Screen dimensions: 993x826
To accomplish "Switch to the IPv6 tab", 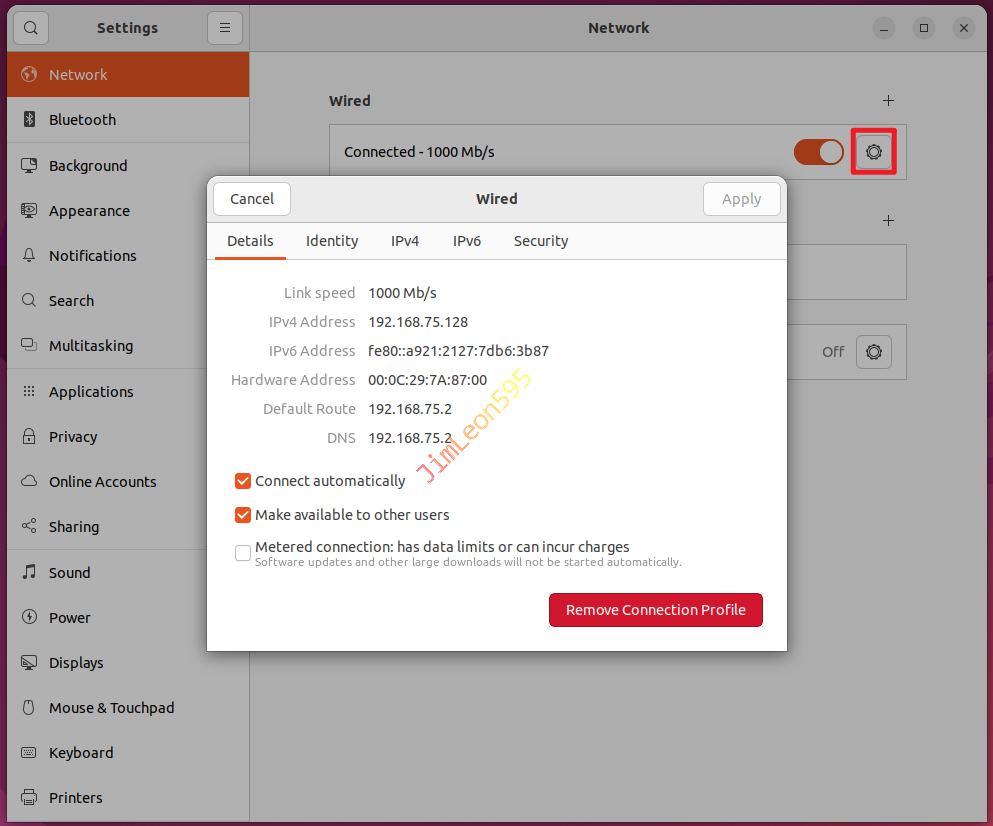I will pos(466,241).
